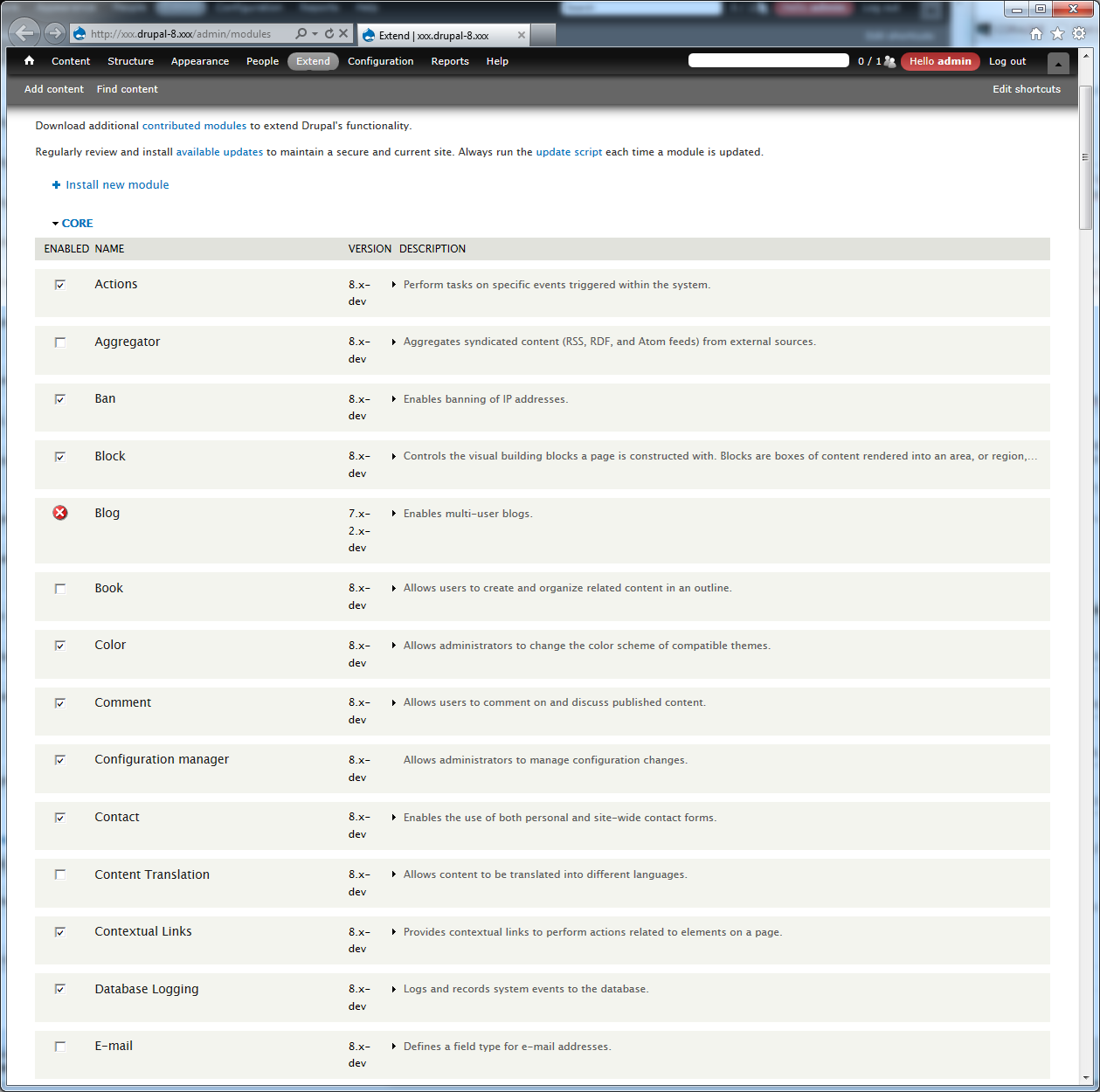The height and width of the screenshot is (1092, 1100).
Task: Expand the Ban description arrow
Action: pyautogui.click(x=394, y=399)
